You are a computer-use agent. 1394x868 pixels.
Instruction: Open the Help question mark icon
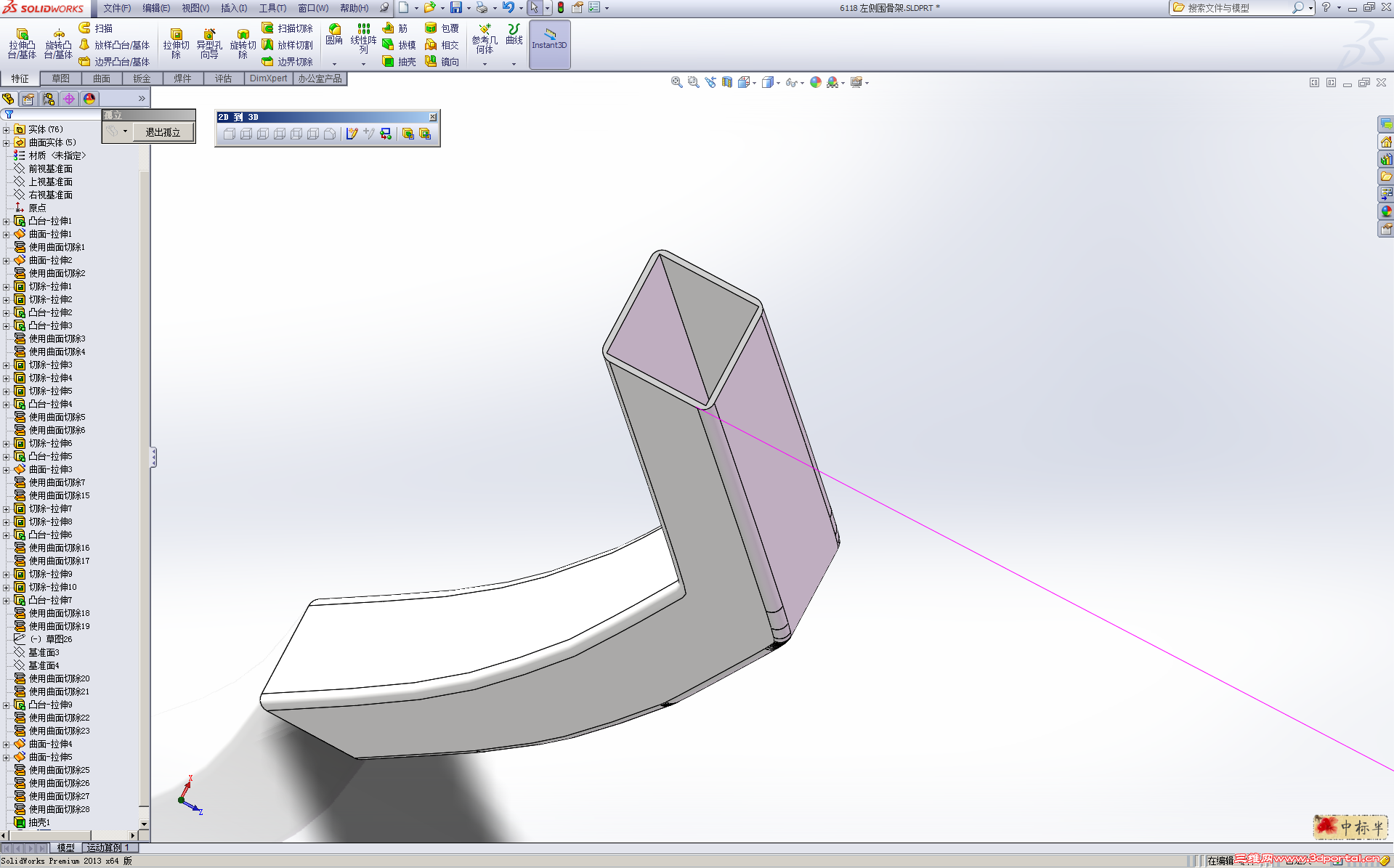click(1326, 7)
